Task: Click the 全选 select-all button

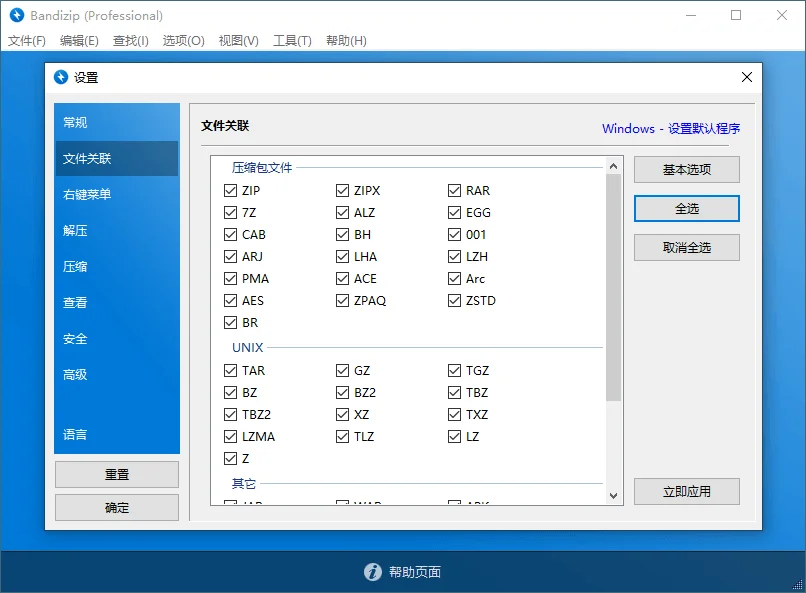Action: click(686, 208)
